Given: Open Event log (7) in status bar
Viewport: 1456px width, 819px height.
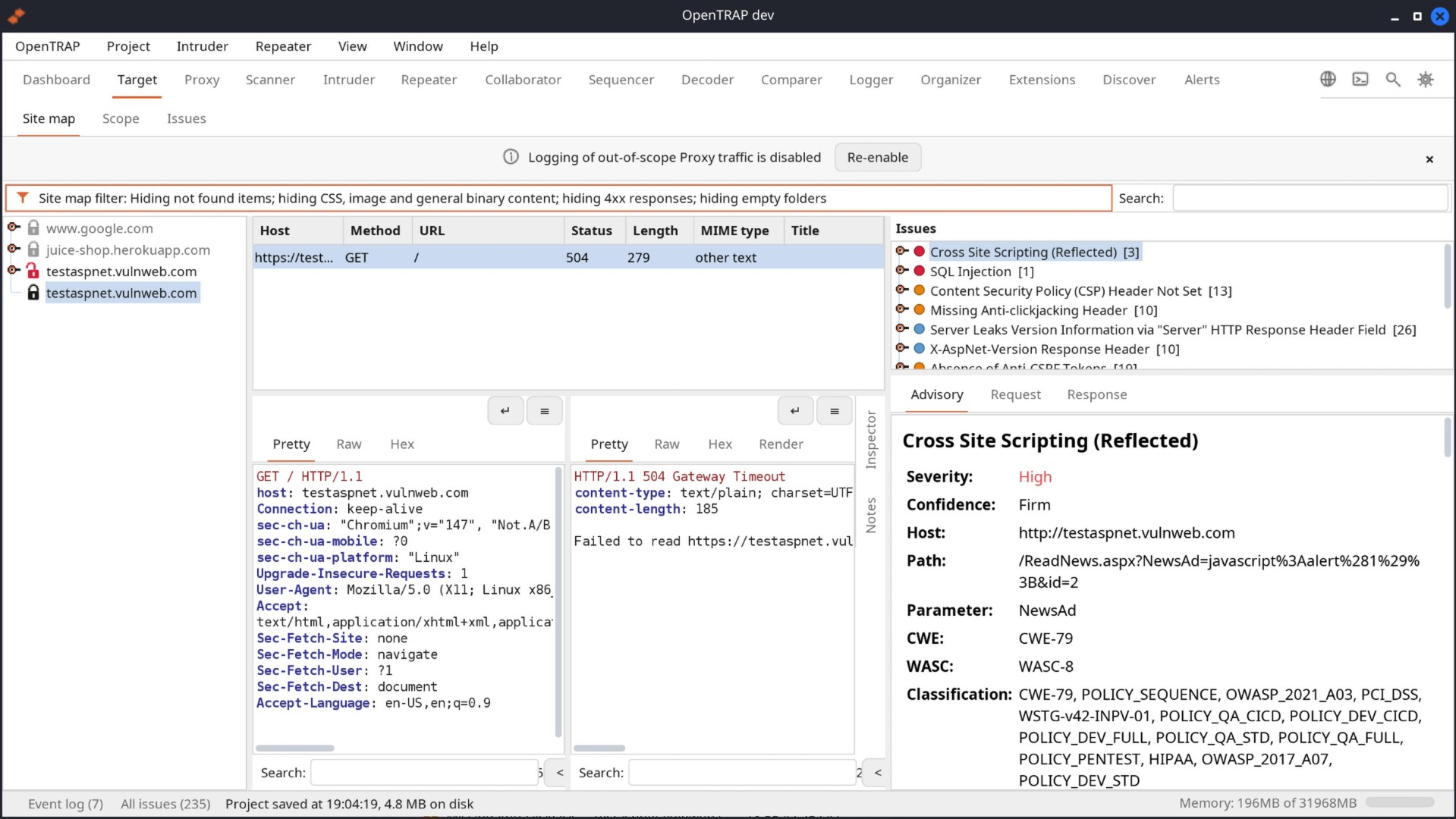Looking at the screenshot, I should [65, 804].
